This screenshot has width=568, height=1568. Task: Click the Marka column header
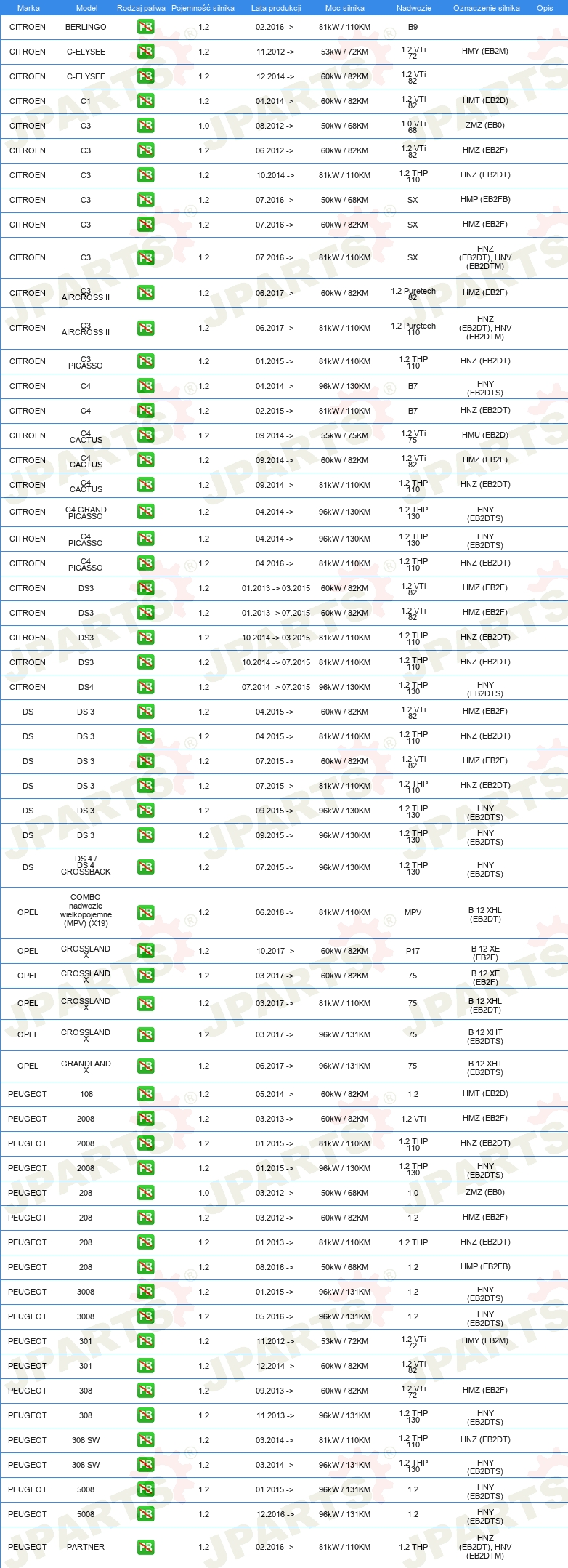point(28,8)
